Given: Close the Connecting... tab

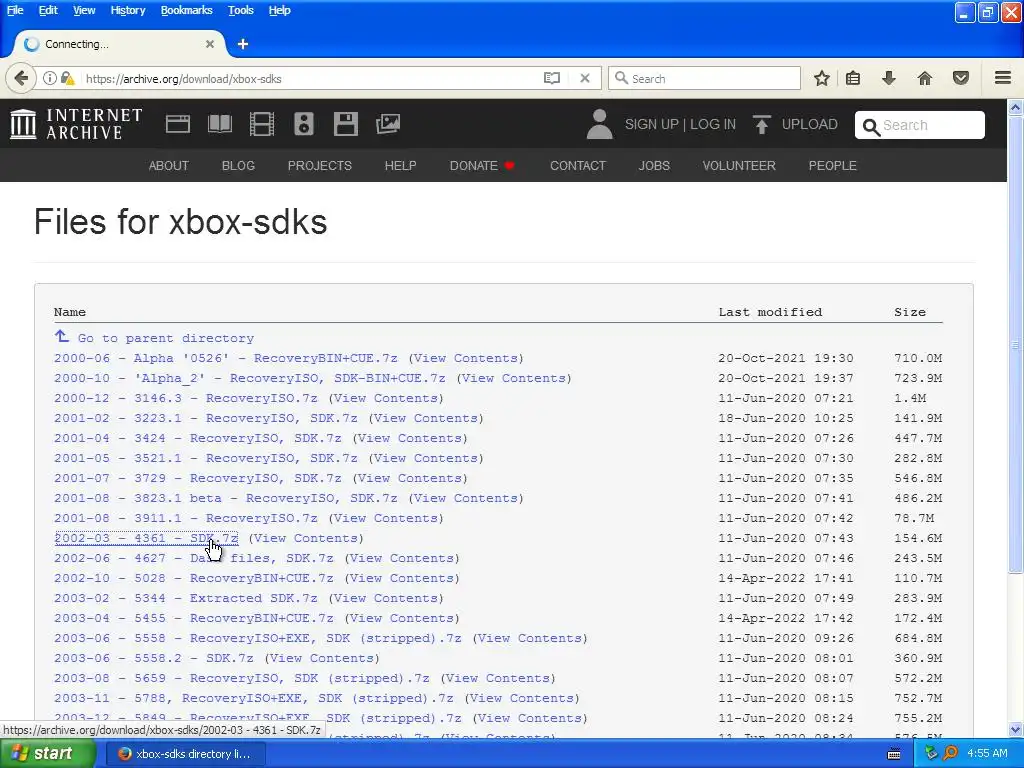Looking at the screenshot, I should [x=210, y=44].
